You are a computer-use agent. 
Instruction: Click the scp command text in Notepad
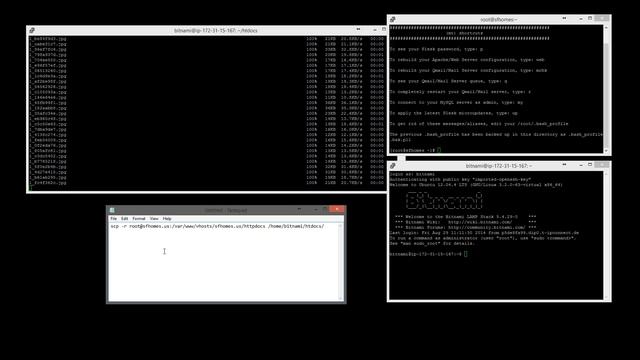217,226
